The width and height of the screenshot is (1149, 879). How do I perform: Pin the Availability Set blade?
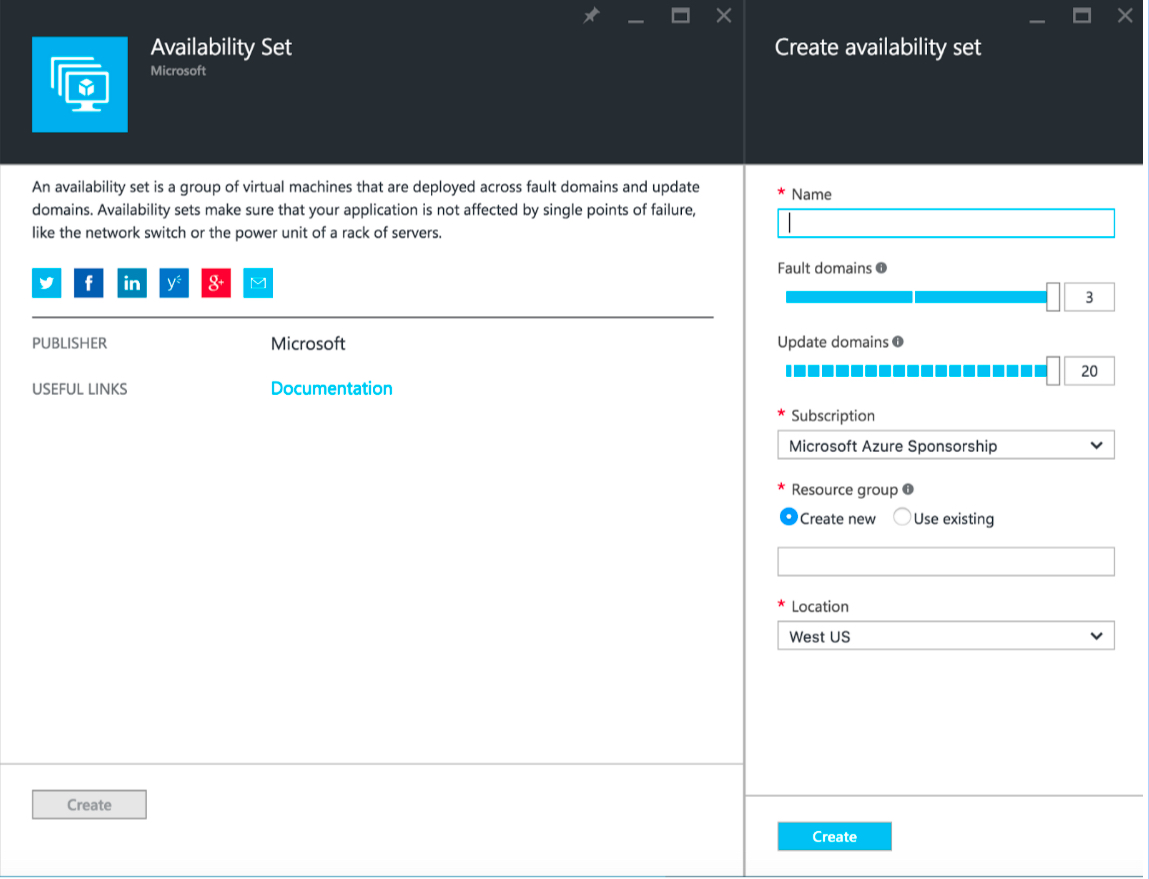point(591,16)
